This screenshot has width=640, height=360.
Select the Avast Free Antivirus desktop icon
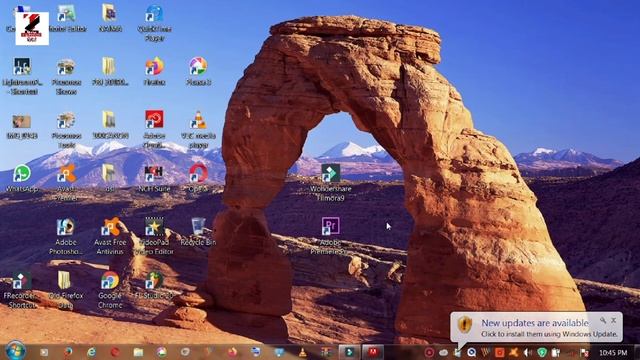(x=110, y=236)
